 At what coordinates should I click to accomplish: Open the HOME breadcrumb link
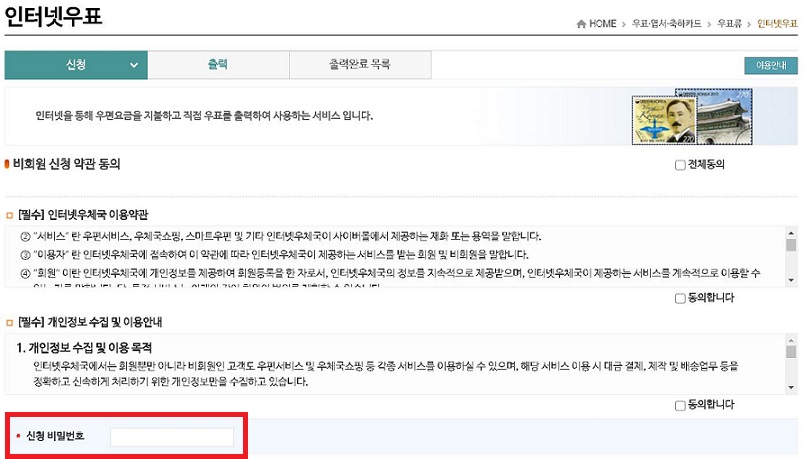tap(603, 24)
